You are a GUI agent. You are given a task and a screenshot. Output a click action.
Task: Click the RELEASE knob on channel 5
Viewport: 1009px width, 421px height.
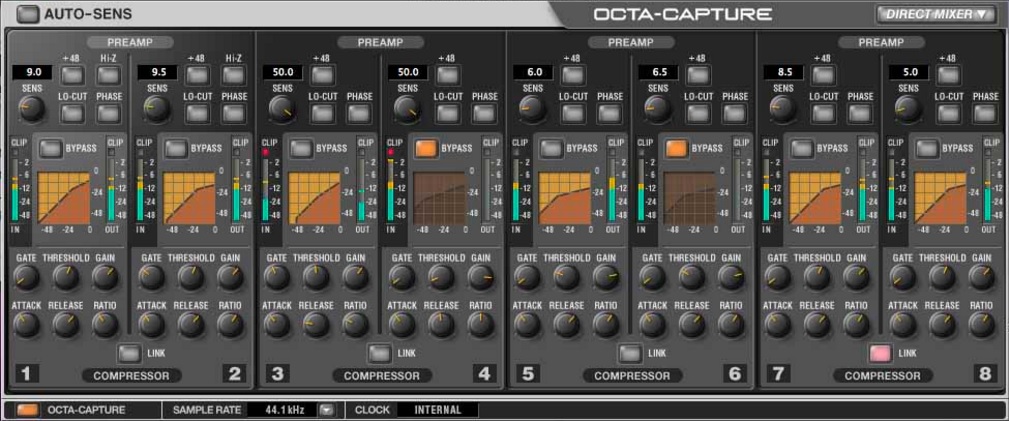[567, 325]
